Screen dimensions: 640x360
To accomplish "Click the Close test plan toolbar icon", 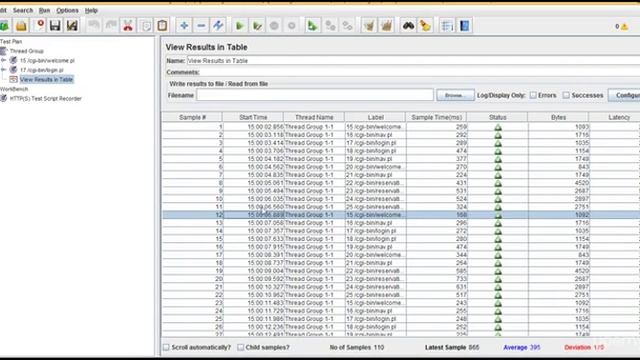I will (40, 26).
